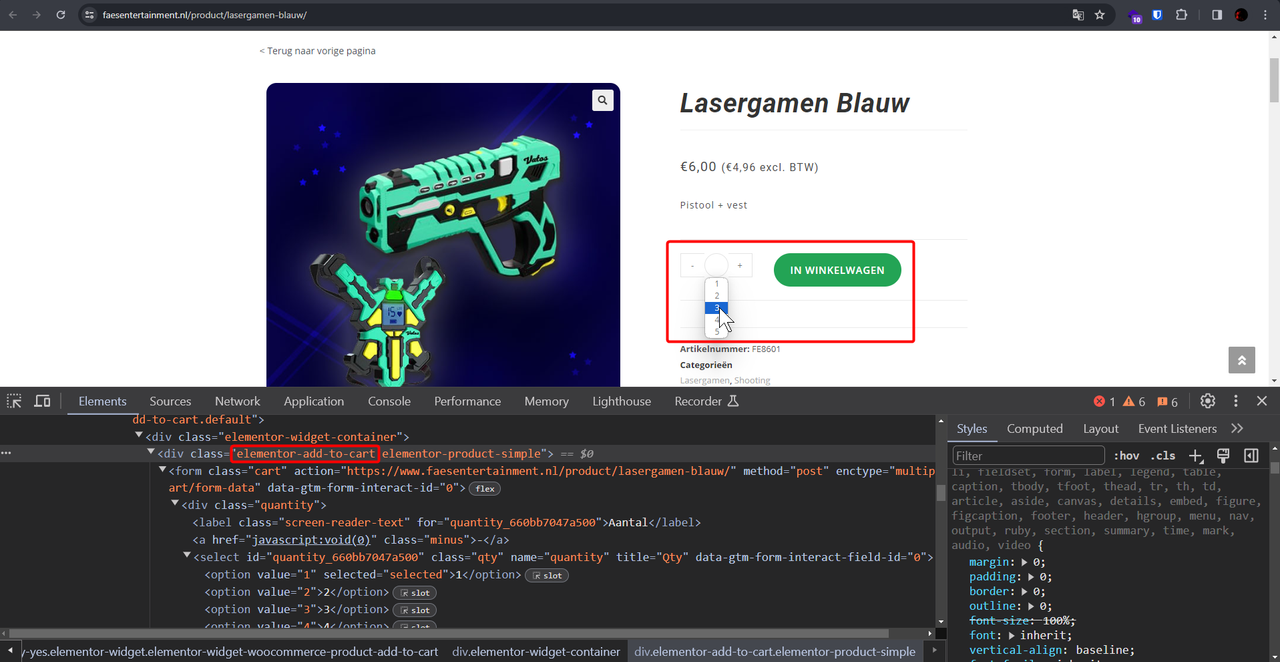Switch to the Memory tab
This screenshot has width=1280, height=662.
coord(546,401)
